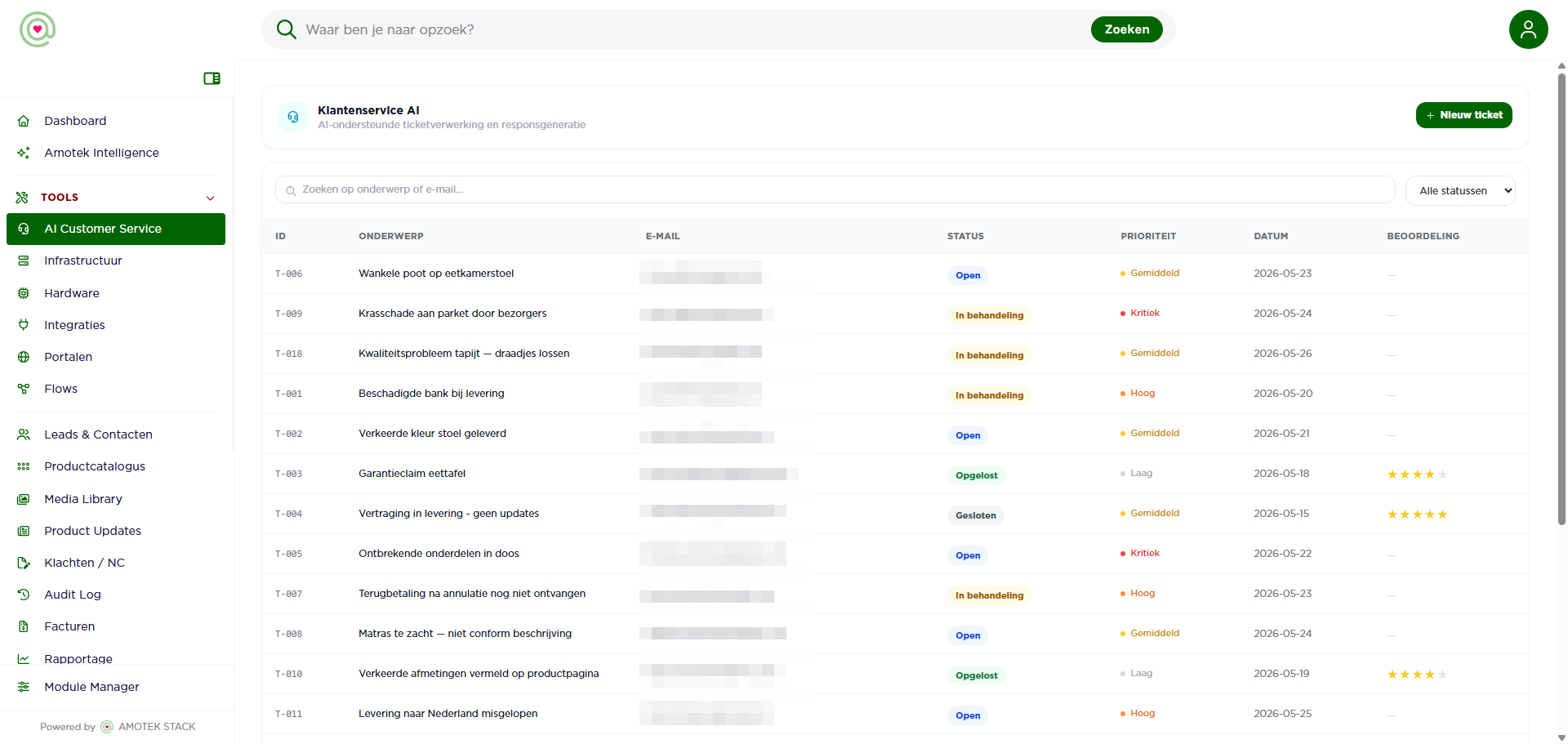Screen dimensions: 1568x744
Task: Open ticket 'Verkeerde kleur stoel geleverd'
Action: 432,434
